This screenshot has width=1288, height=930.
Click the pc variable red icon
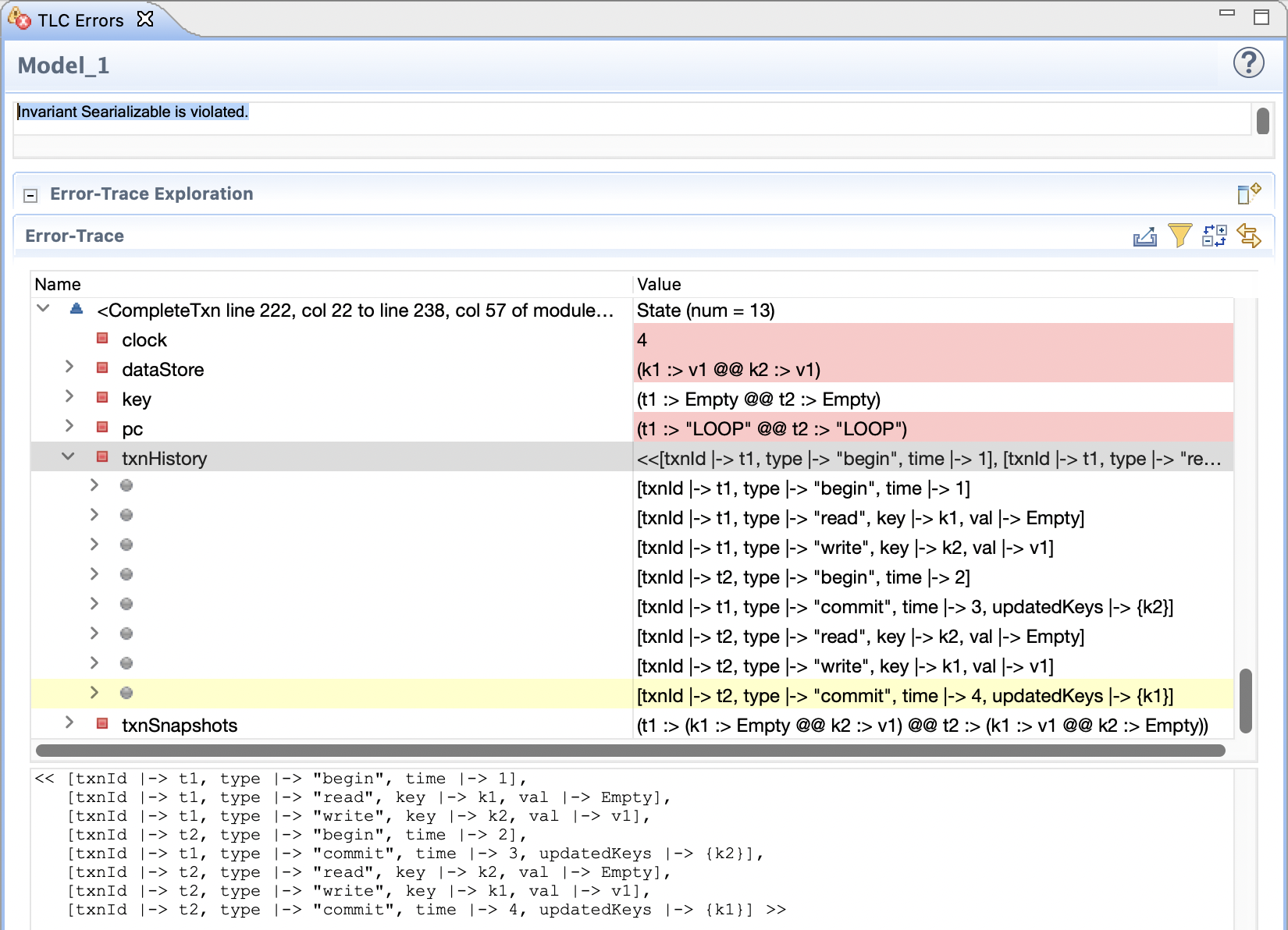coord(102,427)
